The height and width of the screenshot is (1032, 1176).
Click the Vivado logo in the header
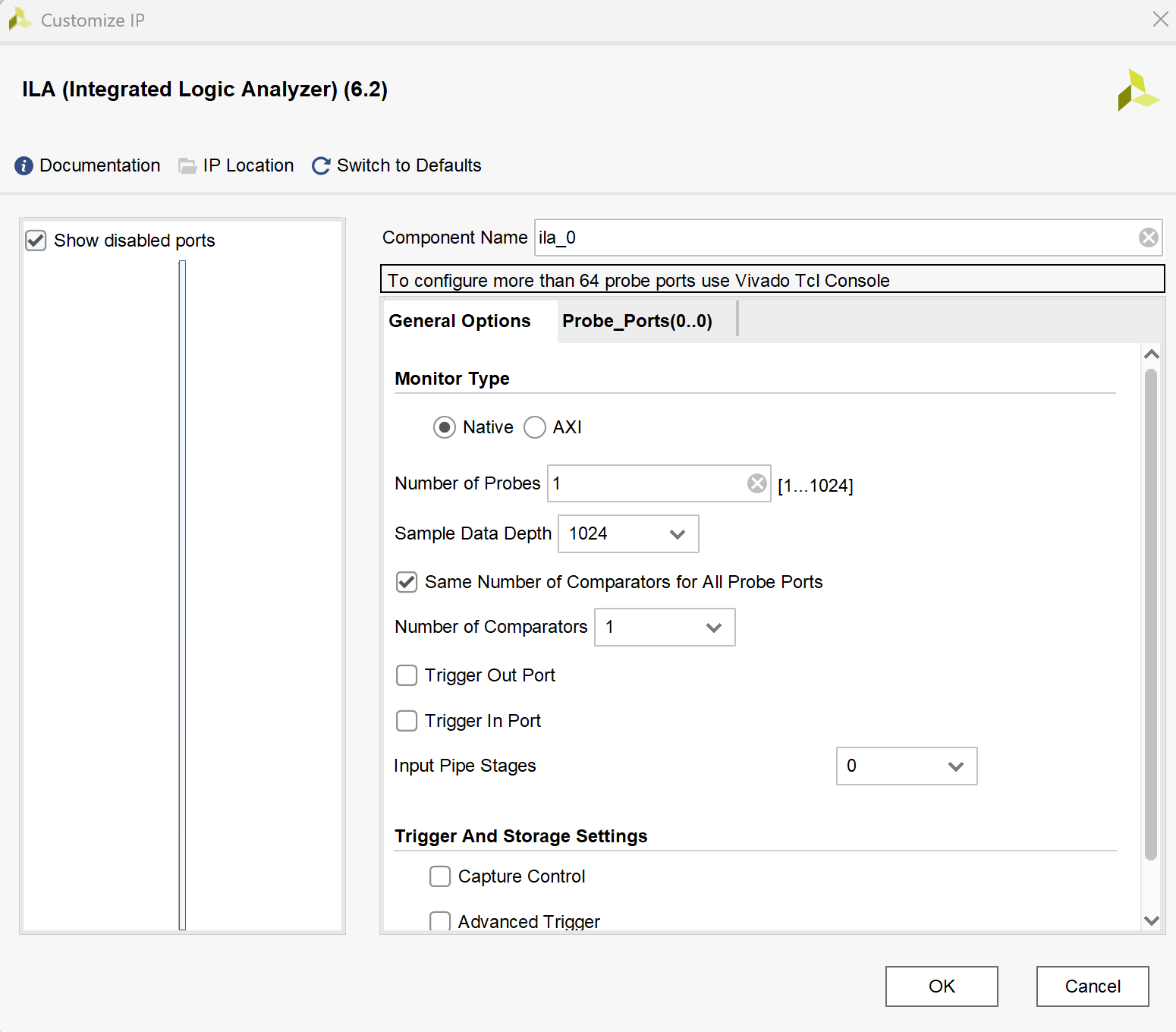[x=1138, y=90]
